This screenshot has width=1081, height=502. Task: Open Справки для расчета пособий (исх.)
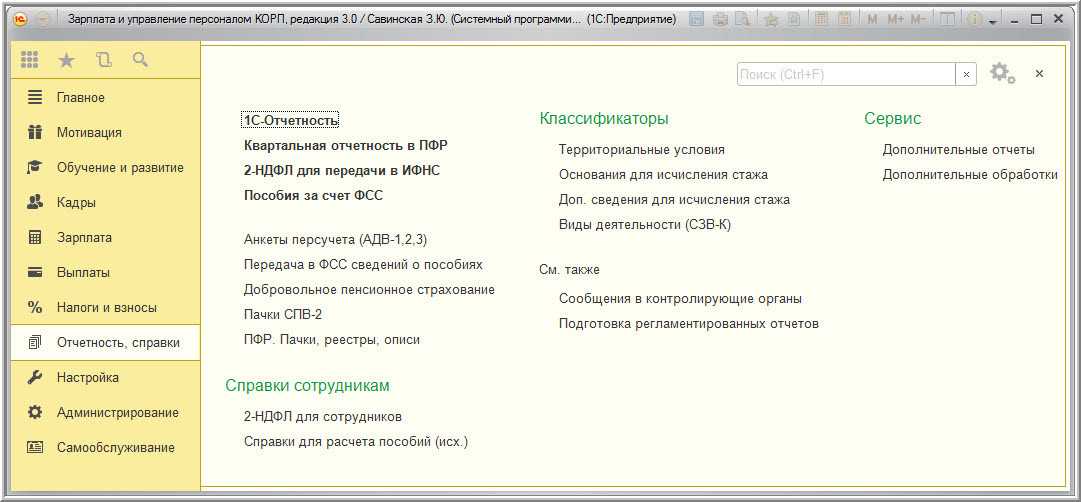click(356, 441)
